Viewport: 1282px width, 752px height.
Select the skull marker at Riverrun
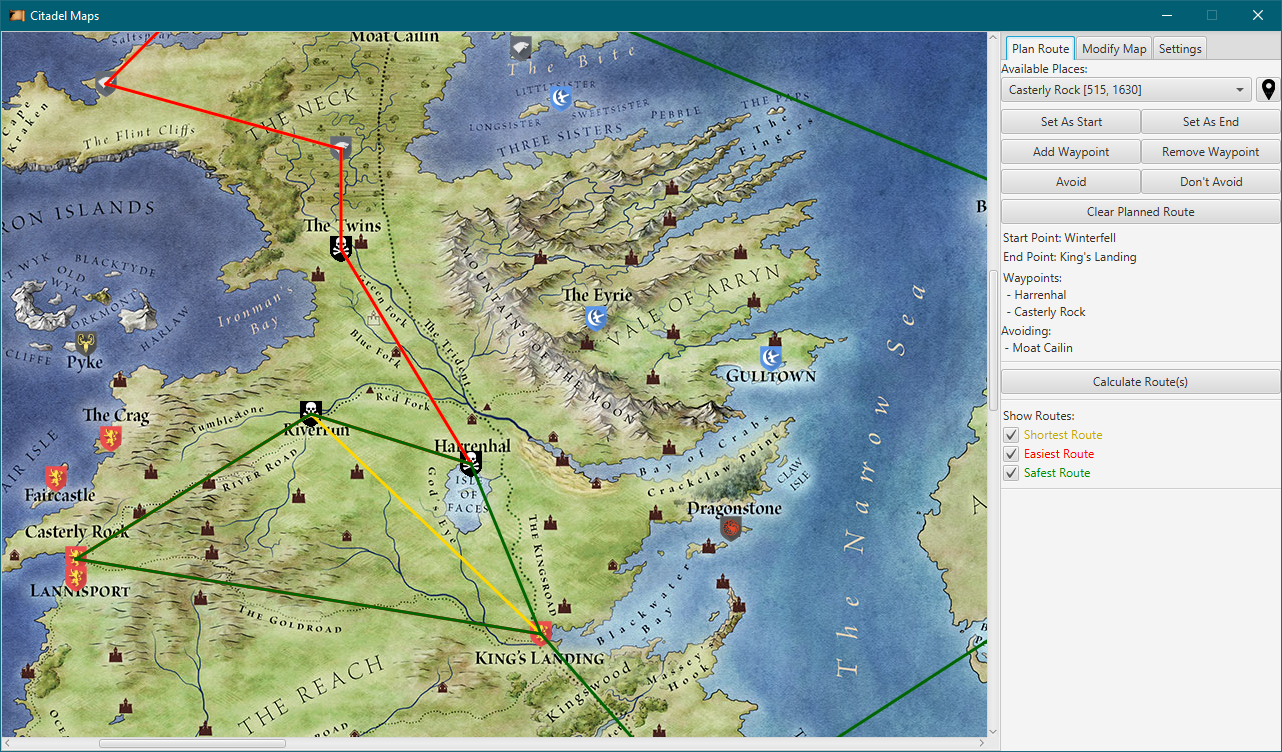[311, 411]
